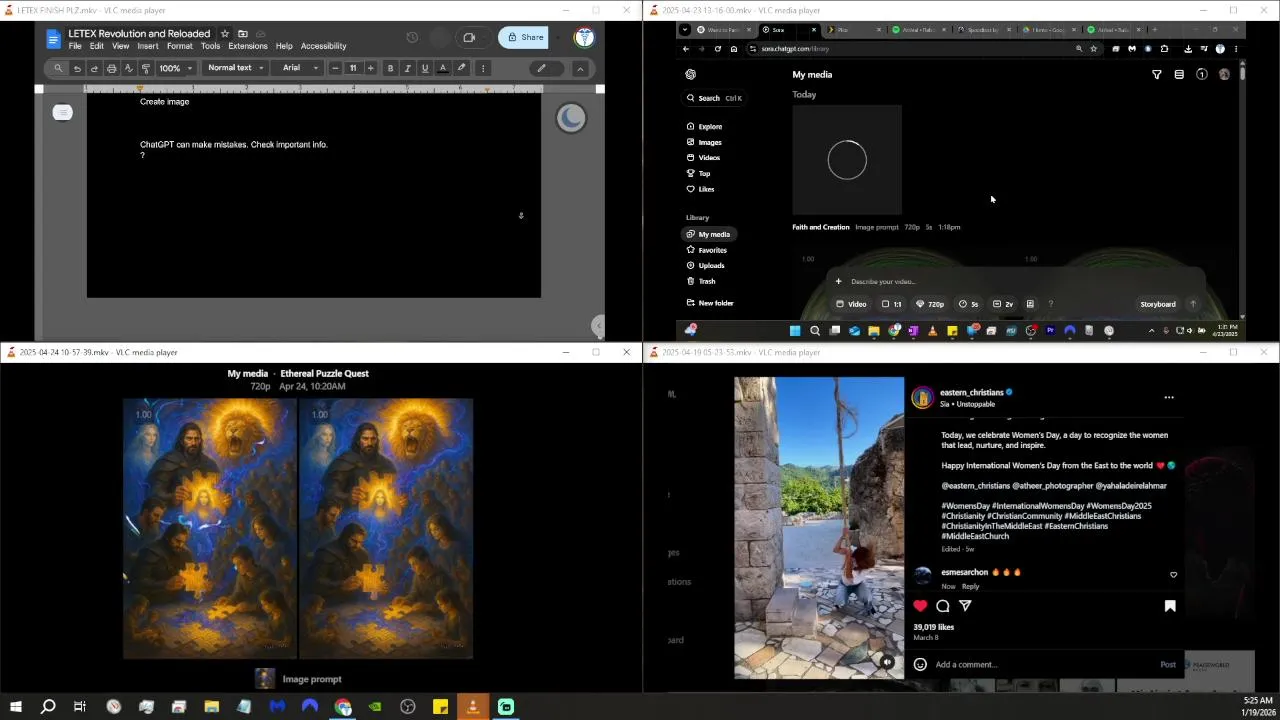Screen dimensions: 1280x720
Task: Save the Instagram post with bookmark icon
Action: point(1170,606)
